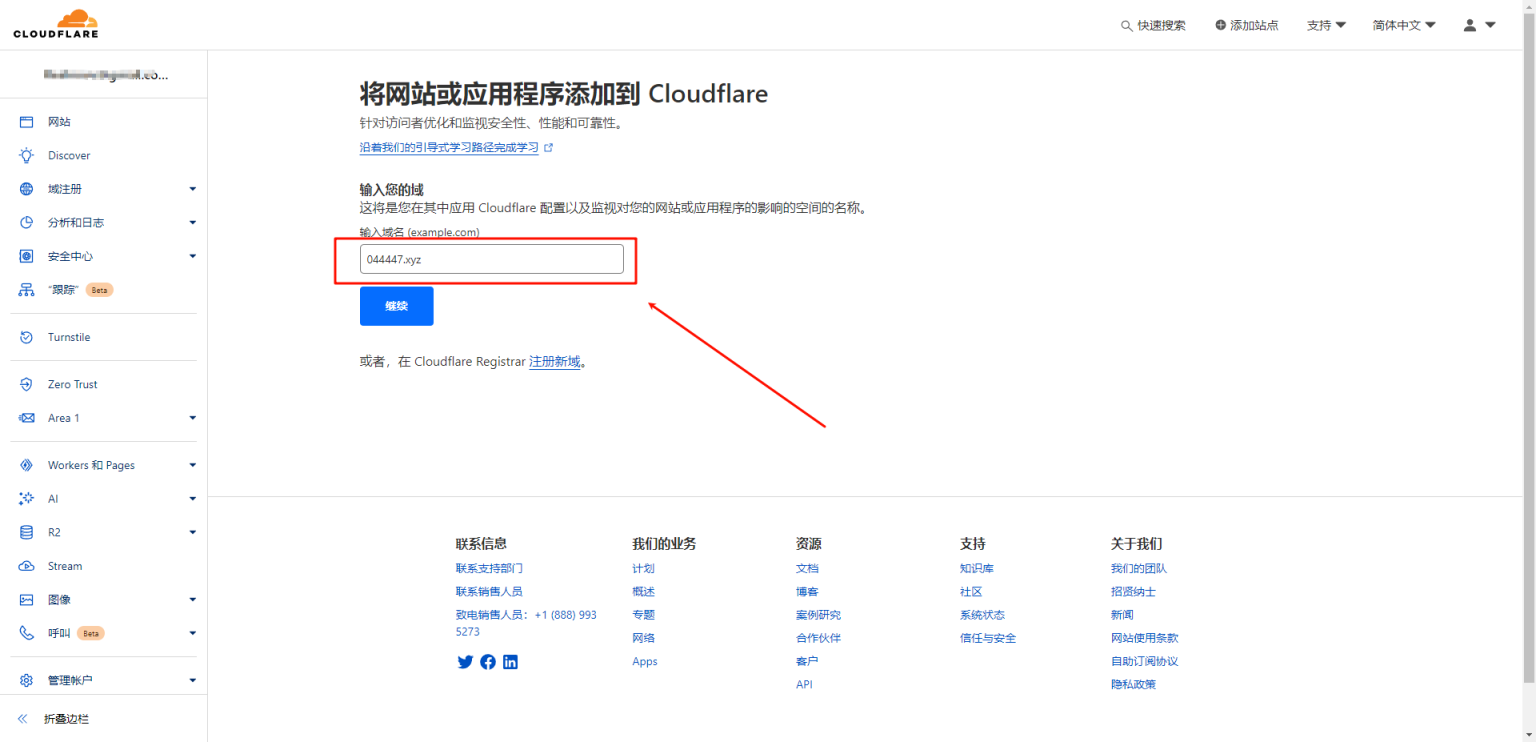Open the 注册新域 link
This screenshot has width=1536, height=742.
(556, 361)
